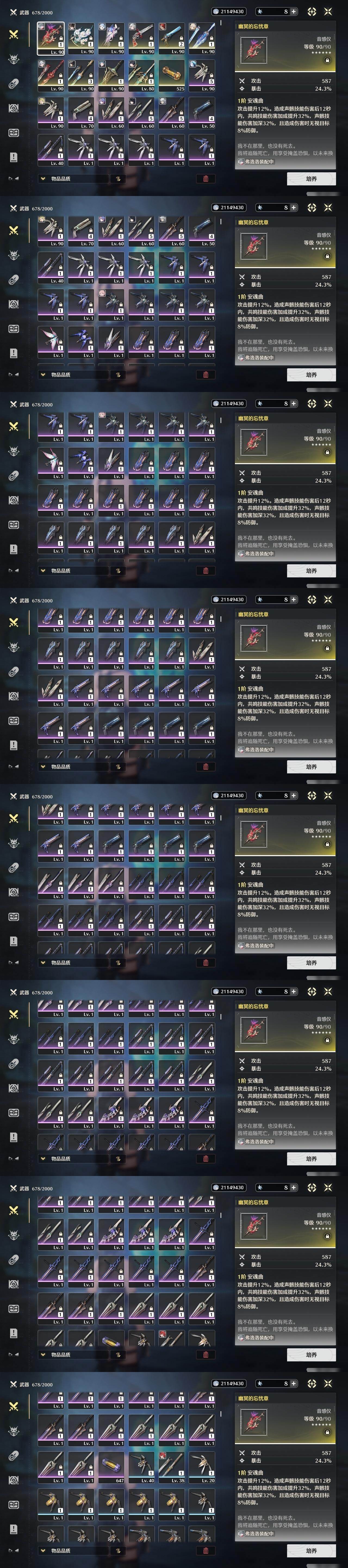348x1568 pixels.
Task: Click the plus beside the topmost 8 currency
Action: 294,11
